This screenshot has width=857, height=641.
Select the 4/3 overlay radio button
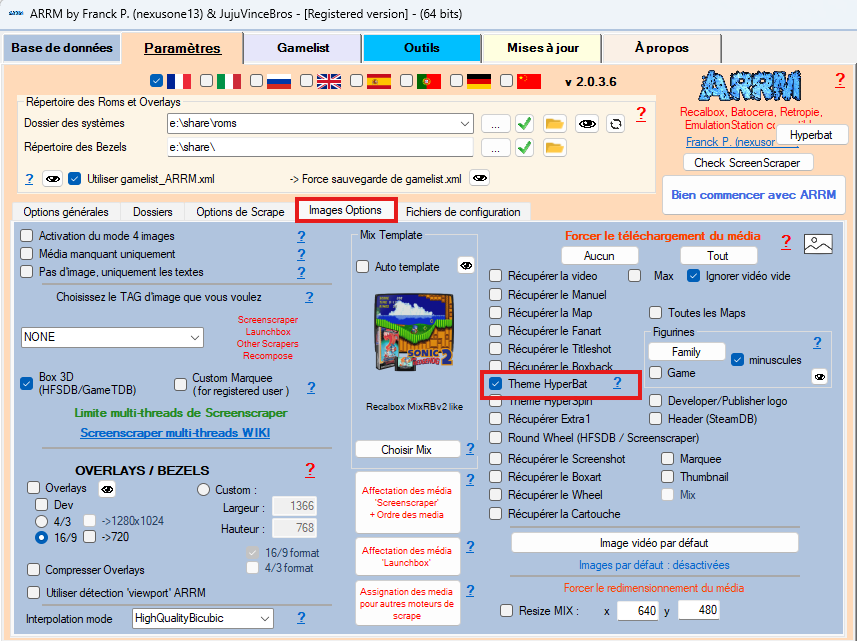[x=42, y=521]
